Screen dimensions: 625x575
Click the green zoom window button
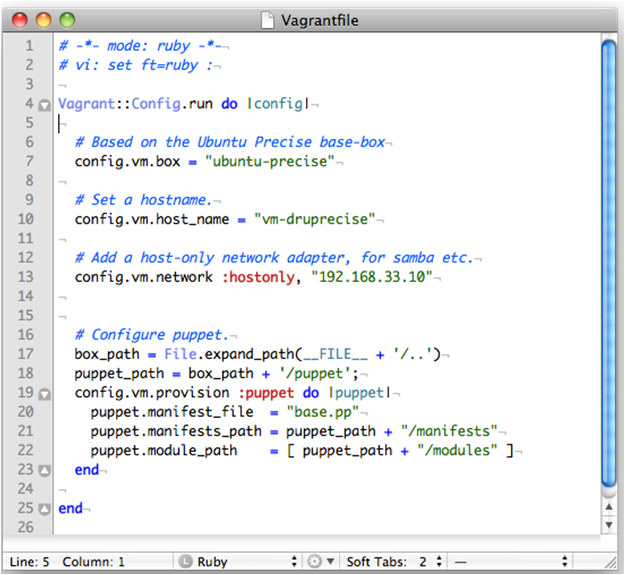click(x=67, y=19)
